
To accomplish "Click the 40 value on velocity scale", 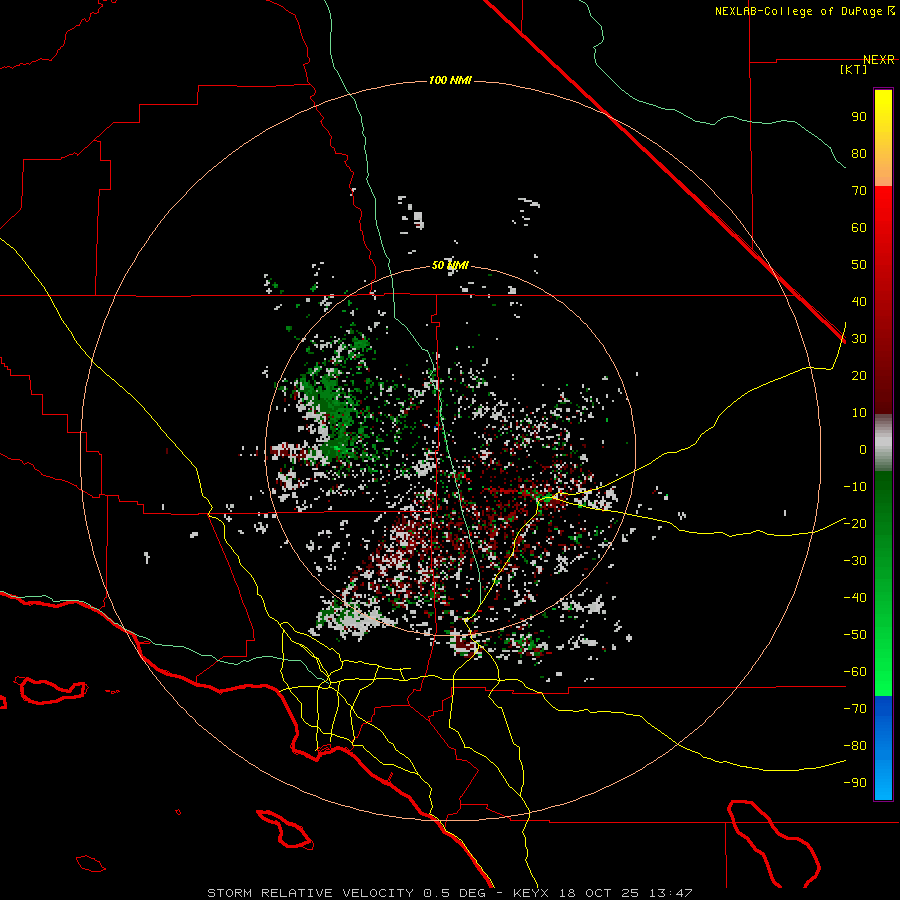I will [858, 302].
